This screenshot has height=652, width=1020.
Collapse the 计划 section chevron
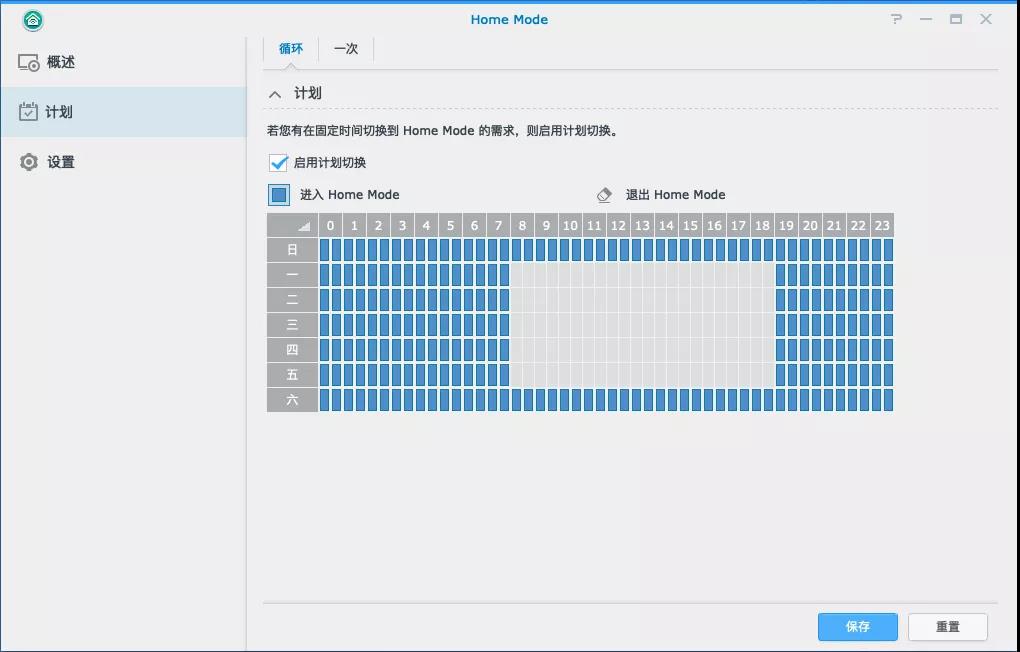coord(275,94)
